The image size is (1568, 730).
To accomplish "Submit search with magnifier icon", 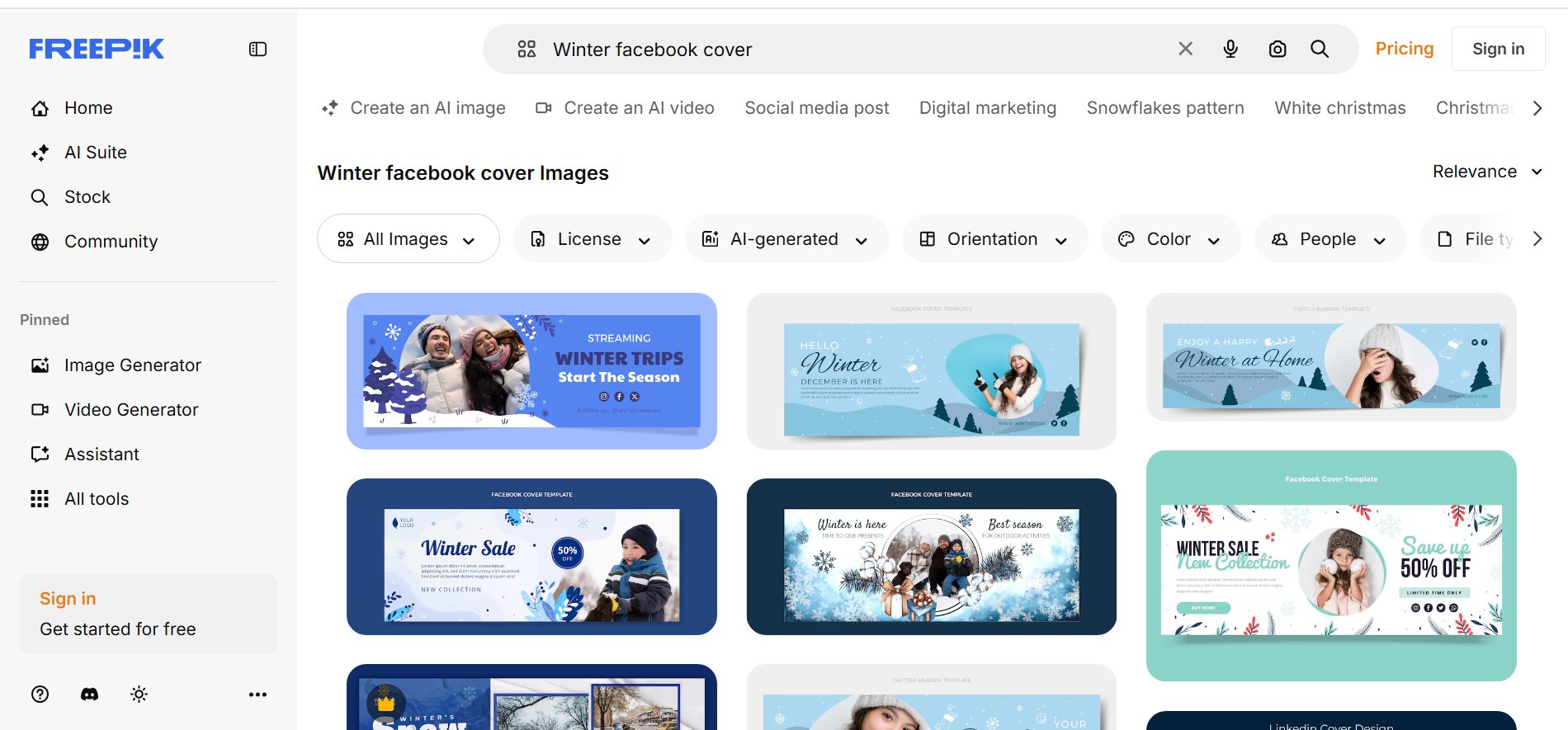I will pyautogui.click(x=1320, y=49).
